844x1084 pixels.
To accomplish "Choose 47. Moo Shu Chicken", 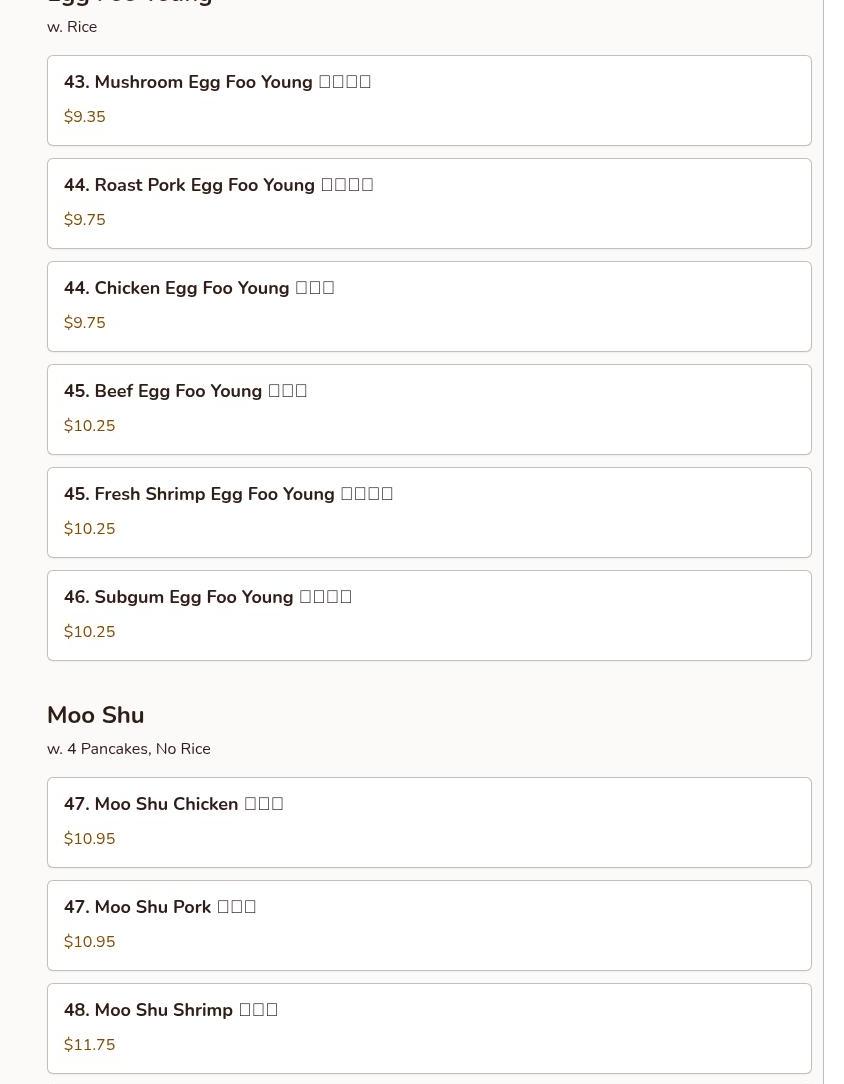I will [429, 822].
